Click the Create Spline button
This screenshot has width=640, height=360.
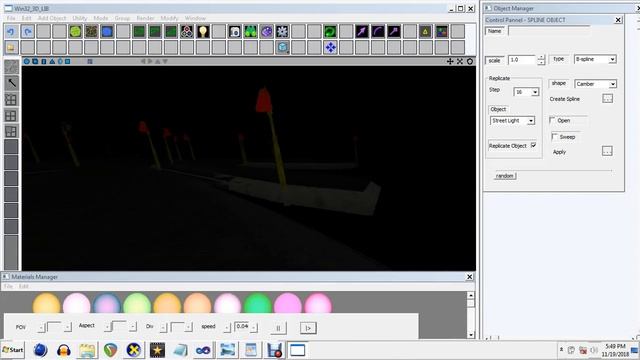(607, 98)
